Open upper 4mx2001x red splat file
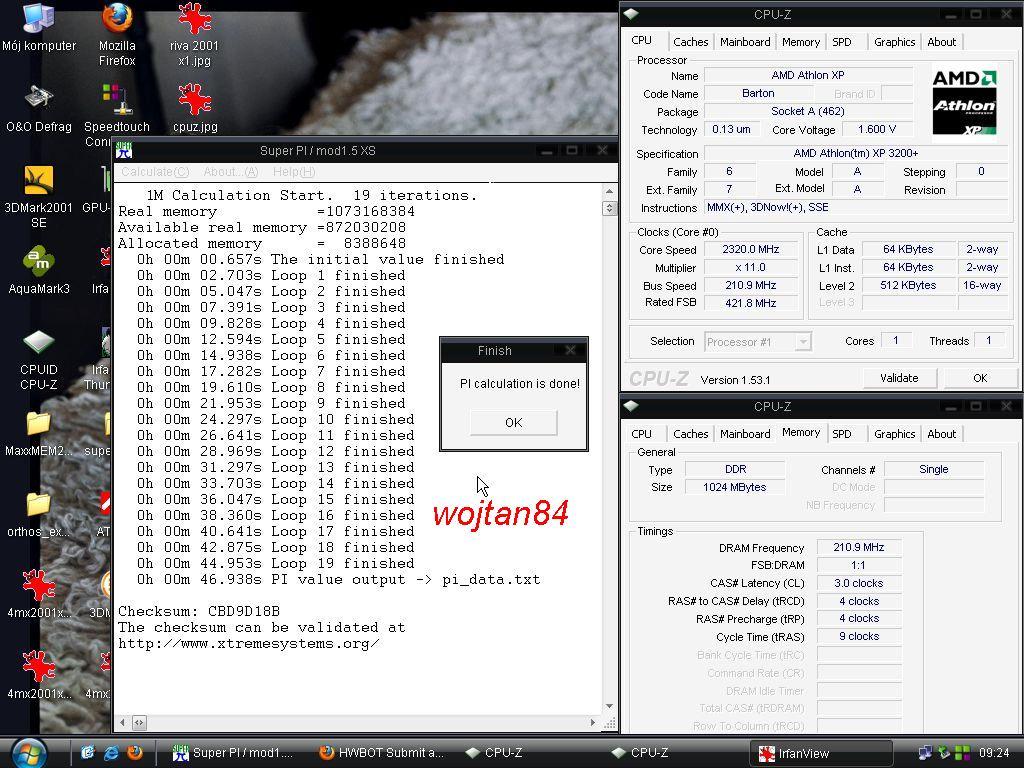 pos(39,594)
